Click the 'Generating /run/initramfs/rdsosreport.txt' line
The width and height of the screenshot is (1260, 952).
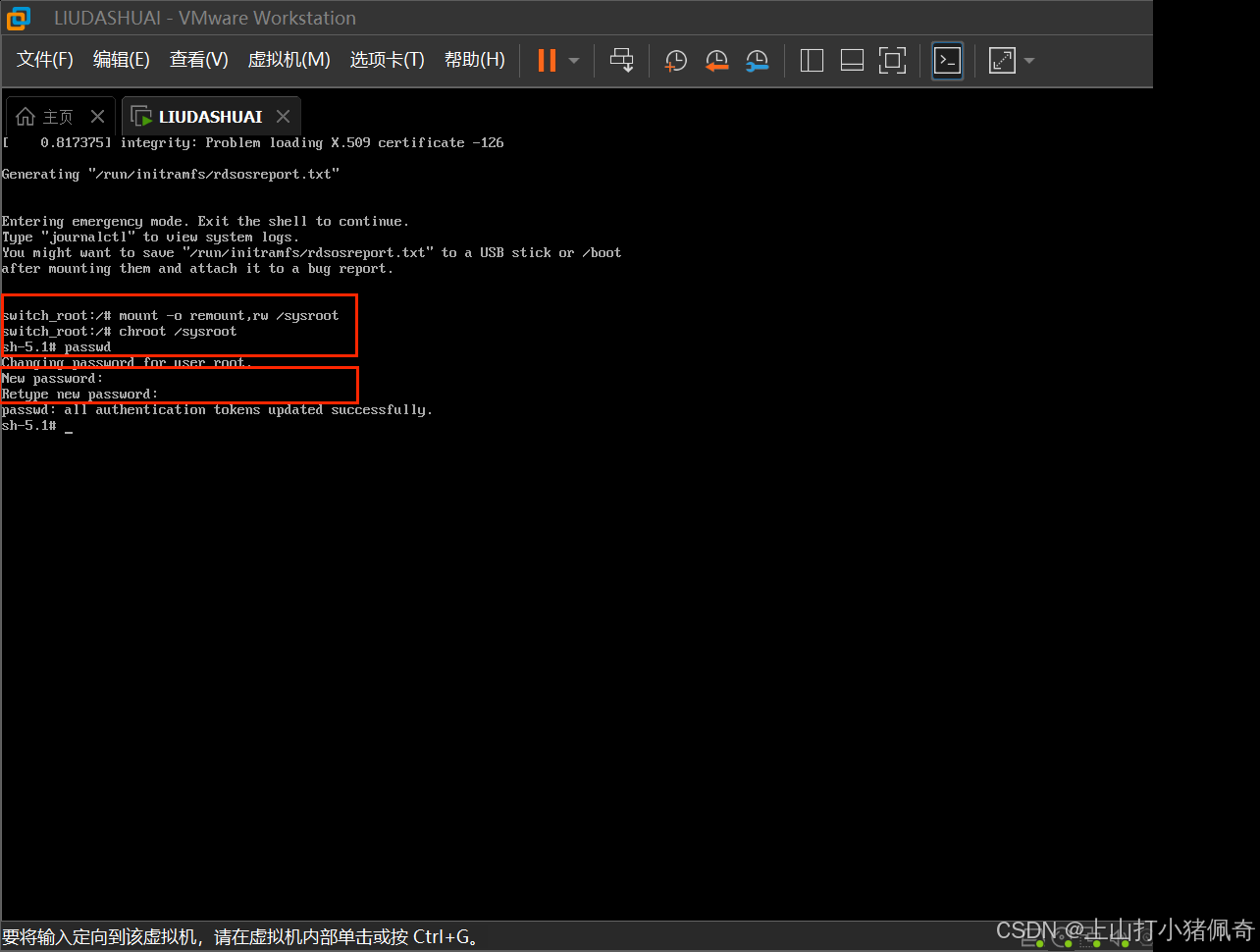coord(171,175)
